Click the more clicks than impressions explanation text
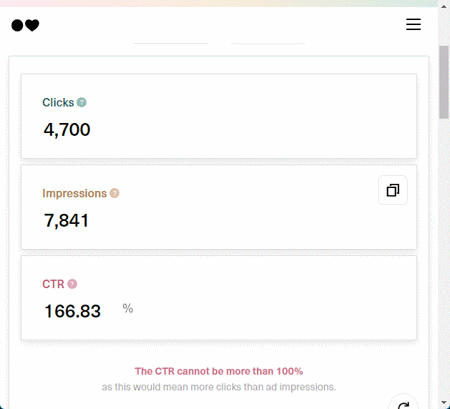The image size is (450, 409). point(219,387)
